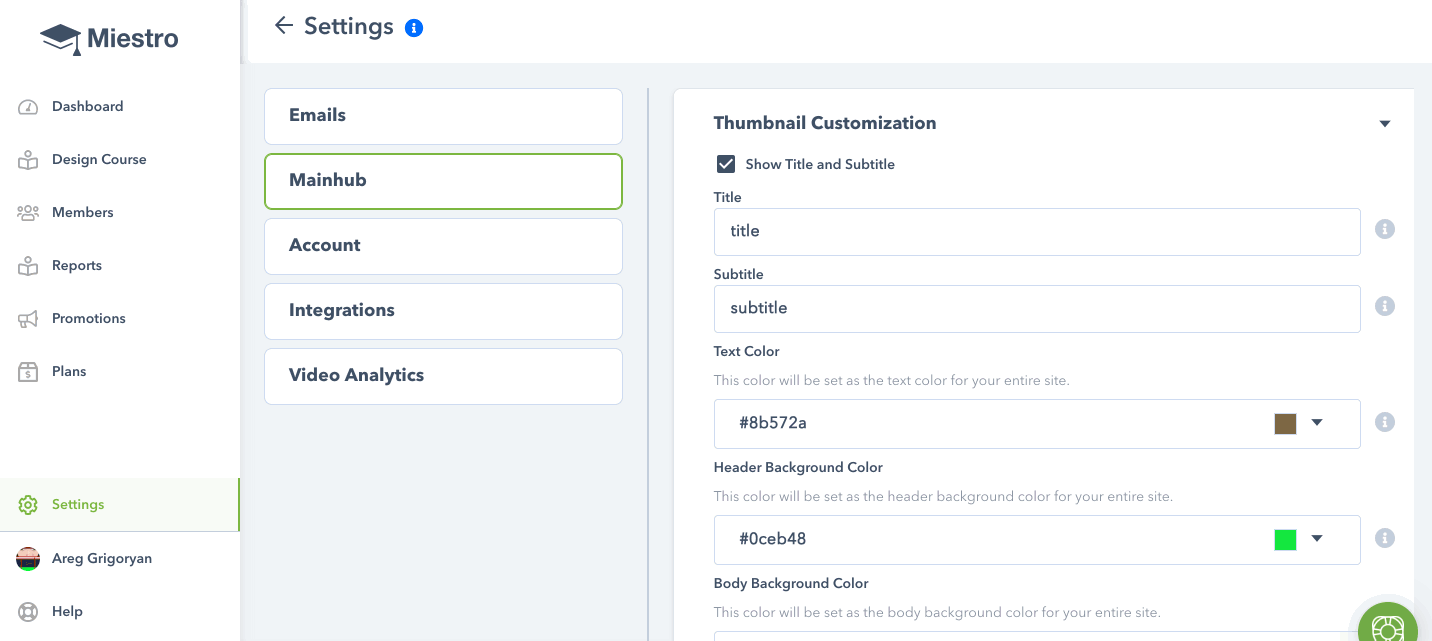1432x641 pixels.
Task: Collapse the Thumbnail Customization section arrow
Action: click(x=1385, y=124)
